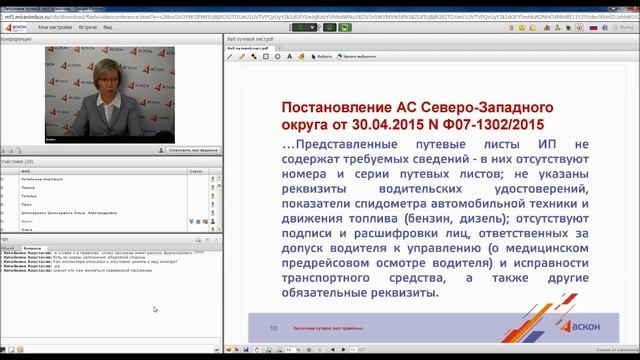Image resolution: width=640 pixels, height=360 pixels.
Task: Click the person icon in first participant row
Action: [x=213, y=179]
